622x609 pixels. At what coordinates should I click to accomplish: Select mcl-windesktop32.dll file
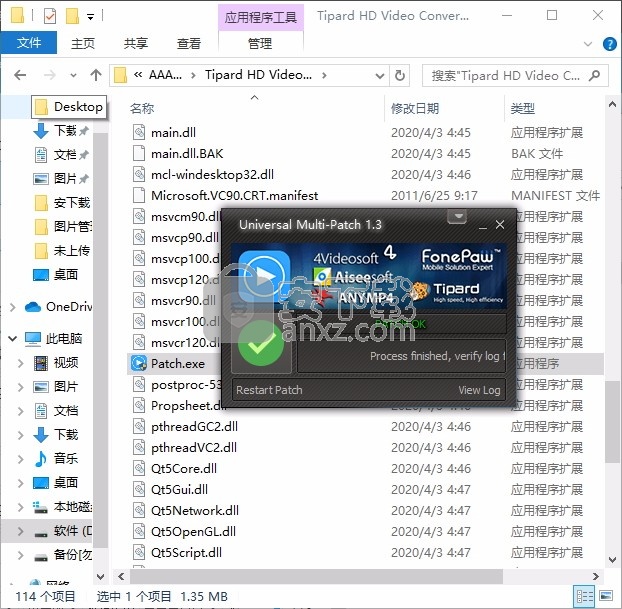[x=212, y=175]
